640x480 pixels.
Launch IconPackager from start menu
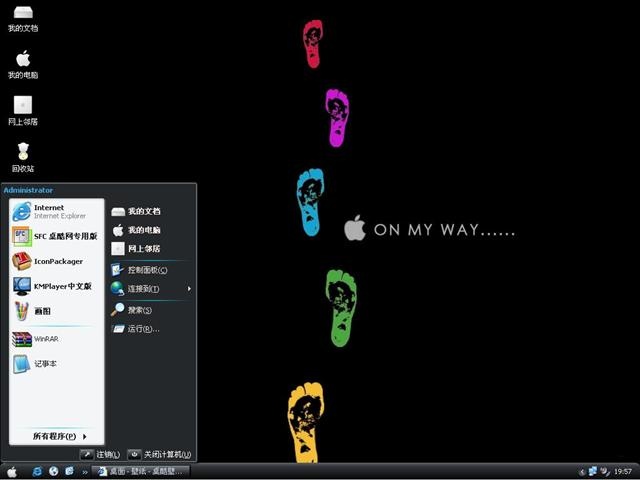tap(56, 261)
